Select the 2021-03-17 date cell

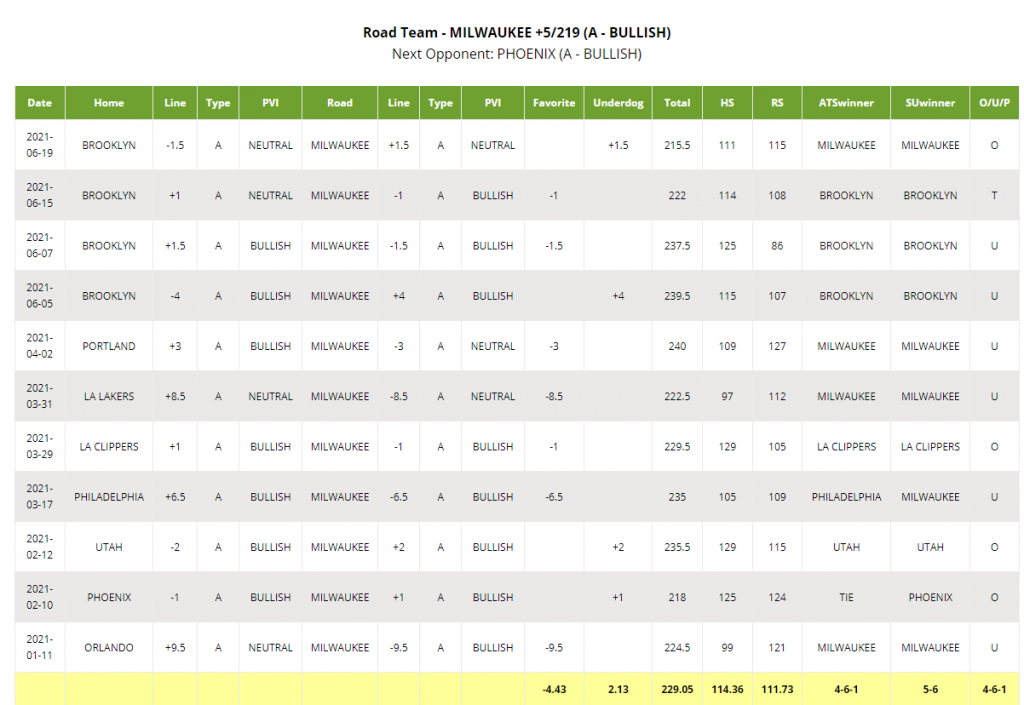40,497
